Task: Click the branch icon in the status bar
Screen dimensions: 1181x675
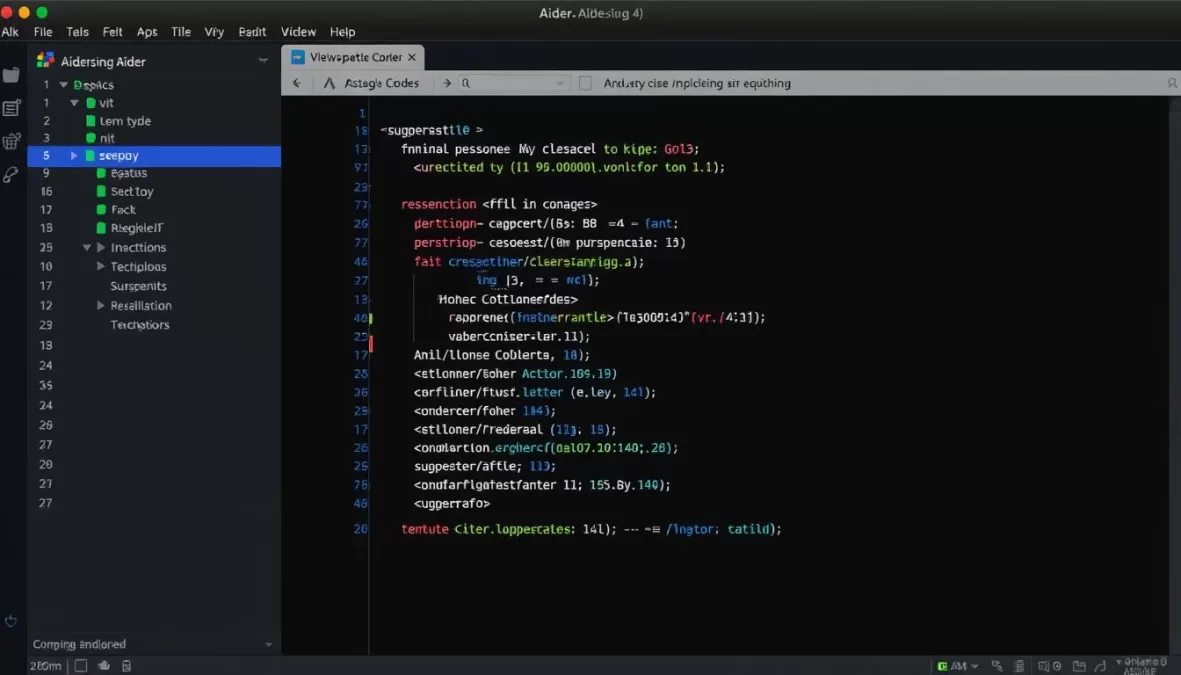Action: (1103, 665)
